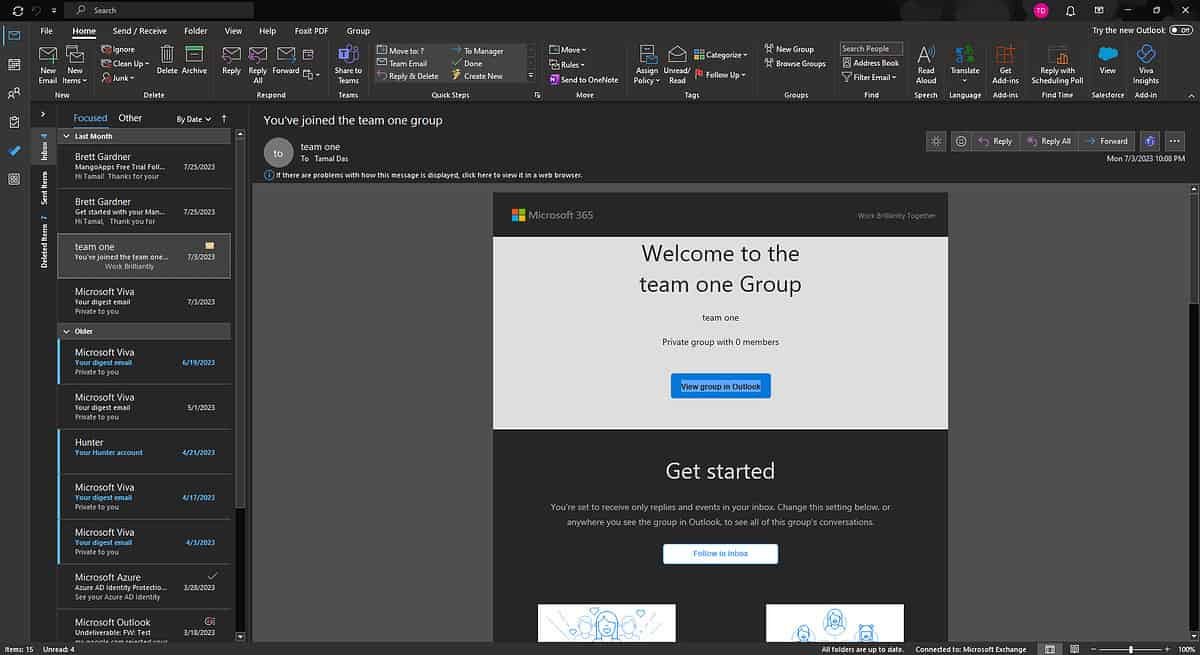Open New Items dropdown
Screen dimensions: 1200x655
pos(75,64)
